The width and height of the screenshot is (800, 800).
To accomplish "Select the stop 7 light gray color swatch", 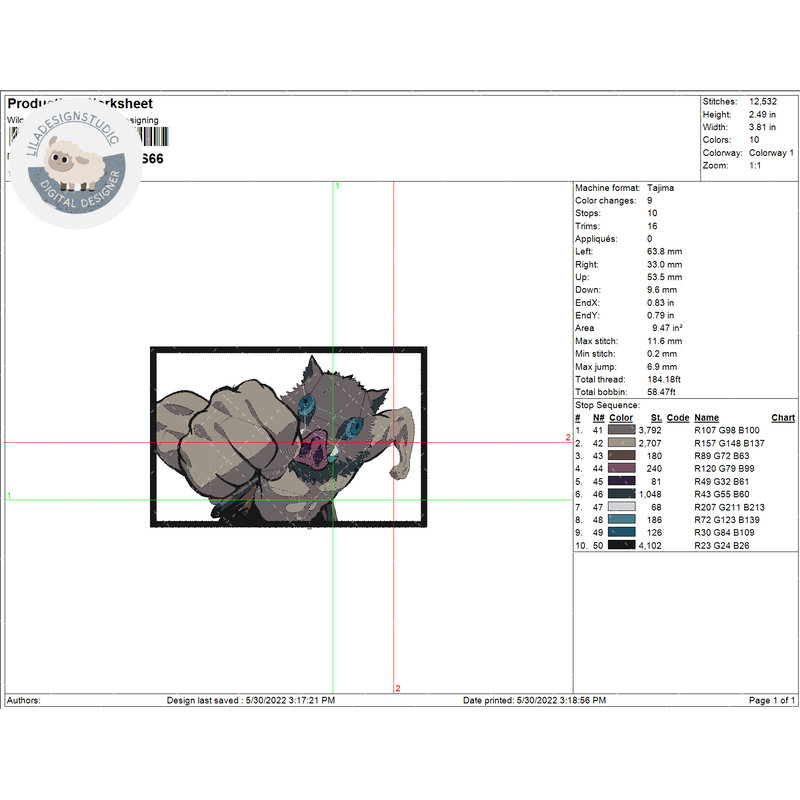I will pyautogui.click(x=621, y=507).
